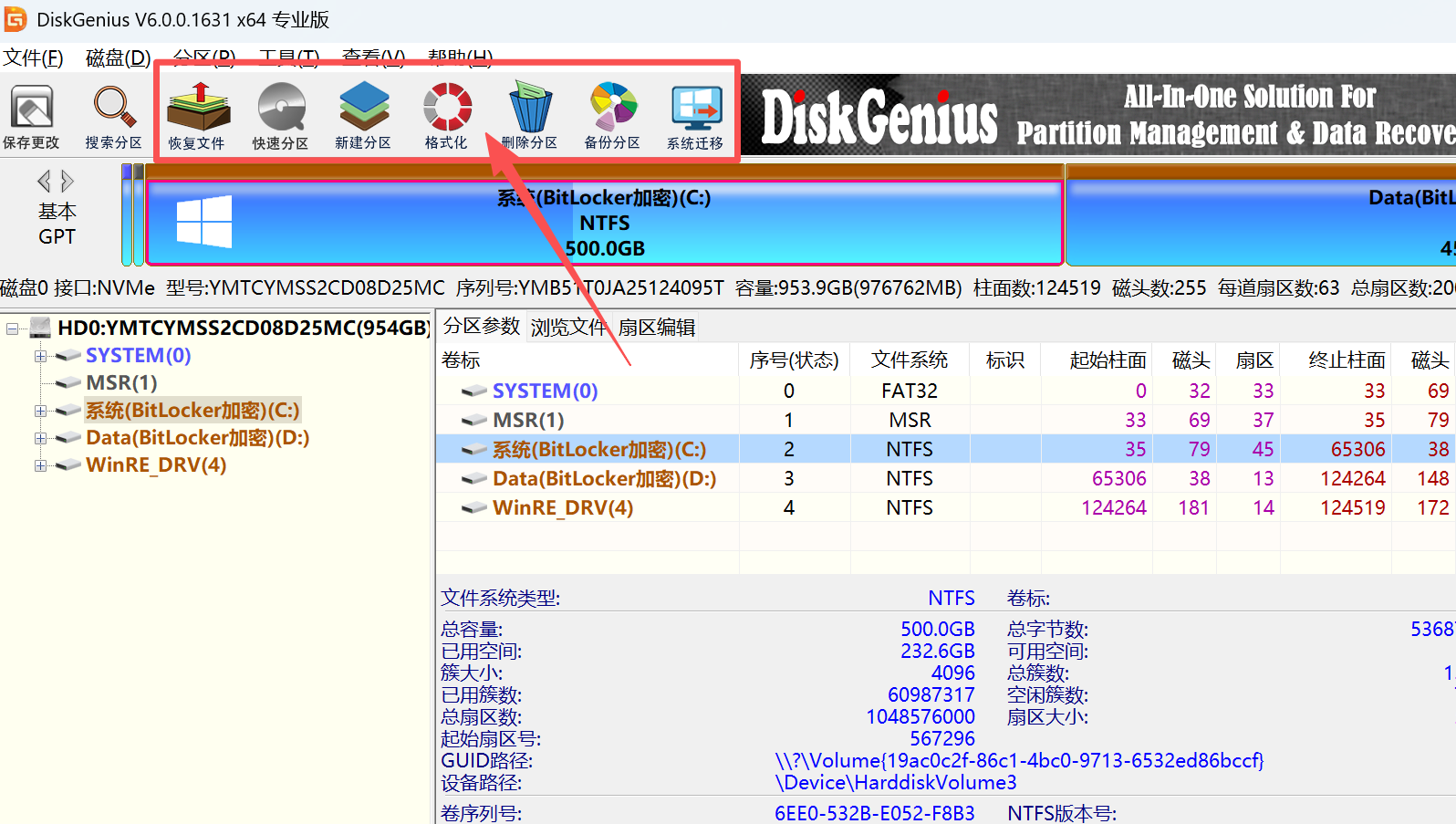Click the 标识 column header
1456x824 pixels.
pyautogui.click(x=1005, y=360)
